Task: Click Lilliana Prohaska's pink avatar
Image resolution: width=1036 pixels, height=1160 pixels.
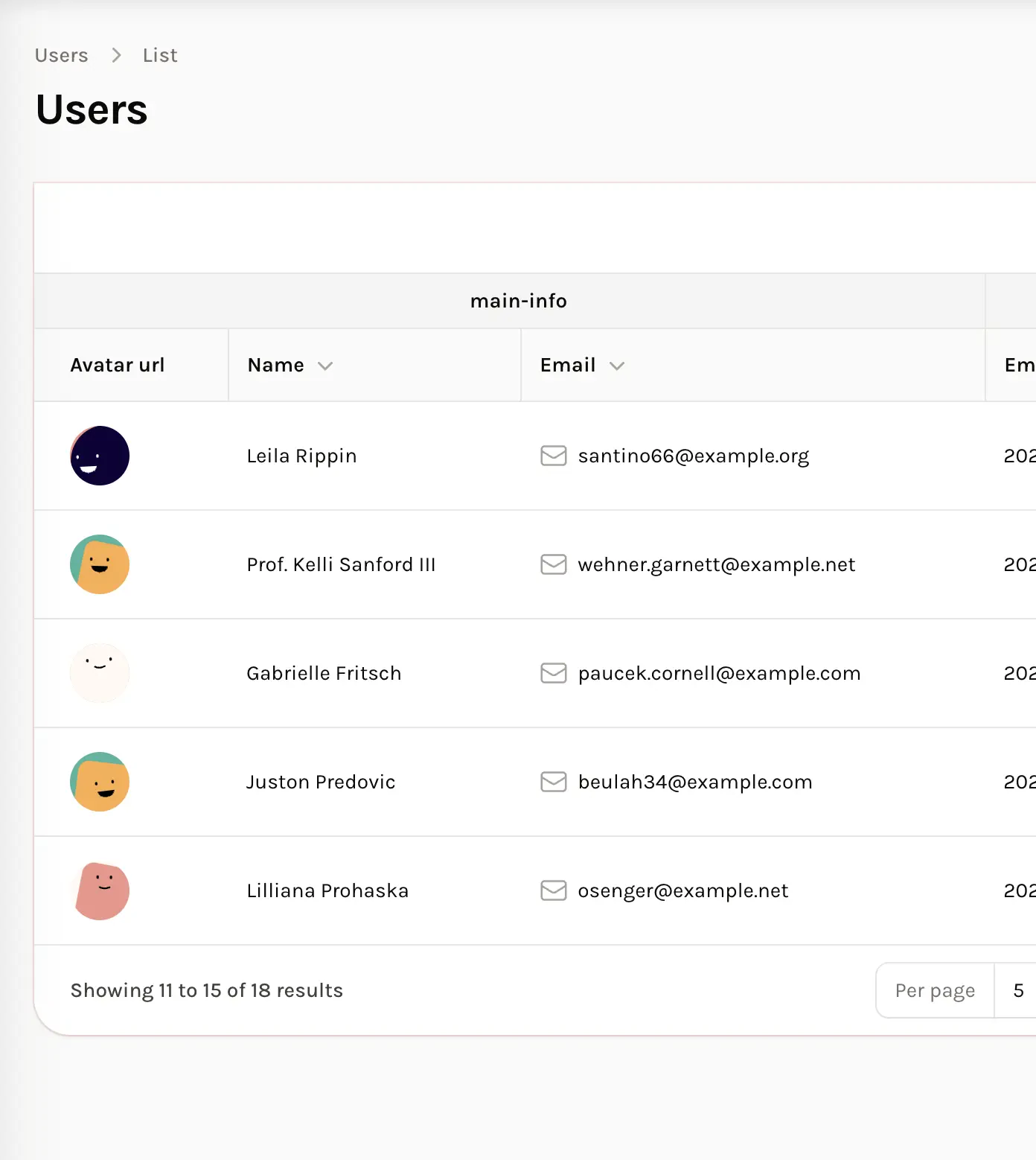Action: (x=100, y=890)
